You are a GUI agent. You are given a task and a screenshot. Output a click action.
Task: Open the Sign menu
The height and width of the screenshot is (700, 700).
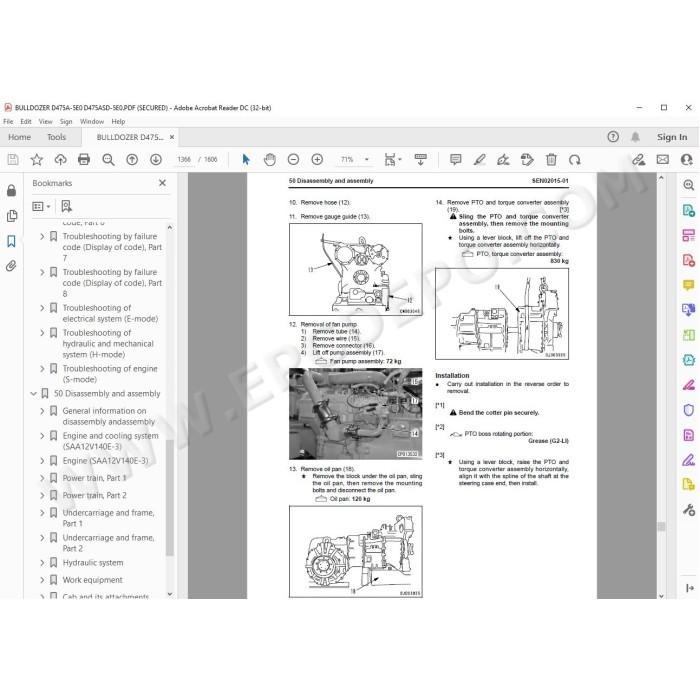[66, 121]
